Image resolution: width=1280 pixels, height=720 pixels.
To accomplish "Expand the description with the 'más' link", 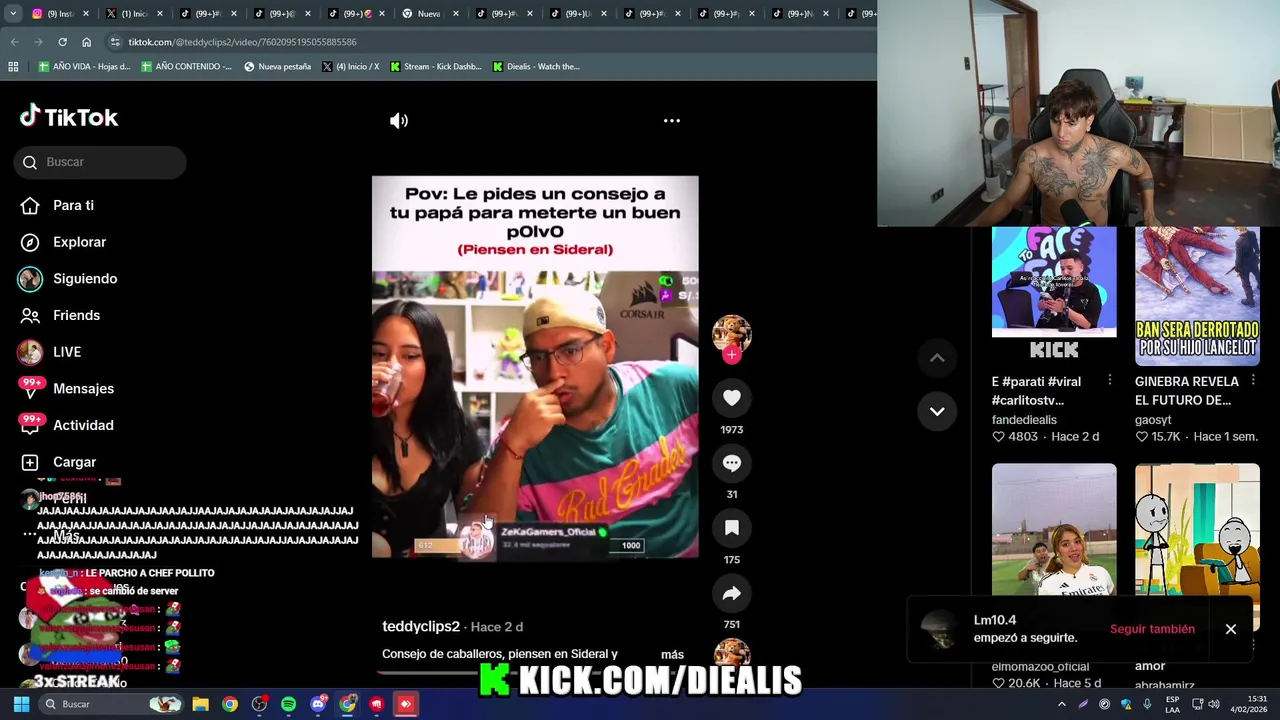I will pyautogui.click(x=672, y=654).
